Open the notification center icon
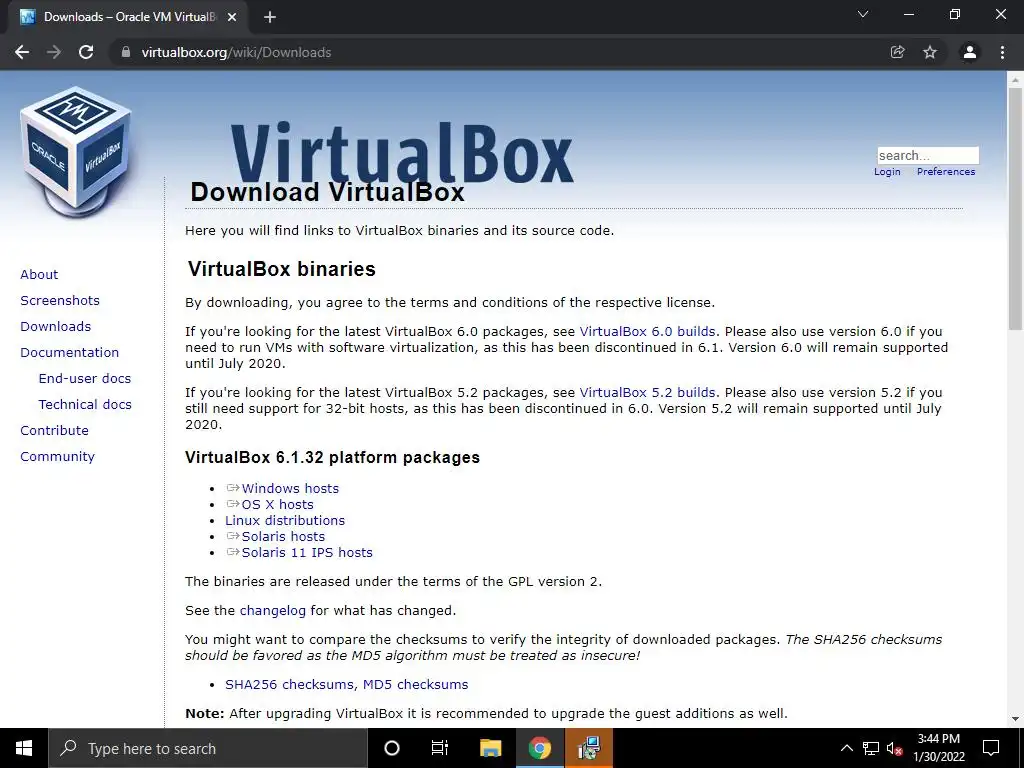1024x768 pixels. coord(991,748)
